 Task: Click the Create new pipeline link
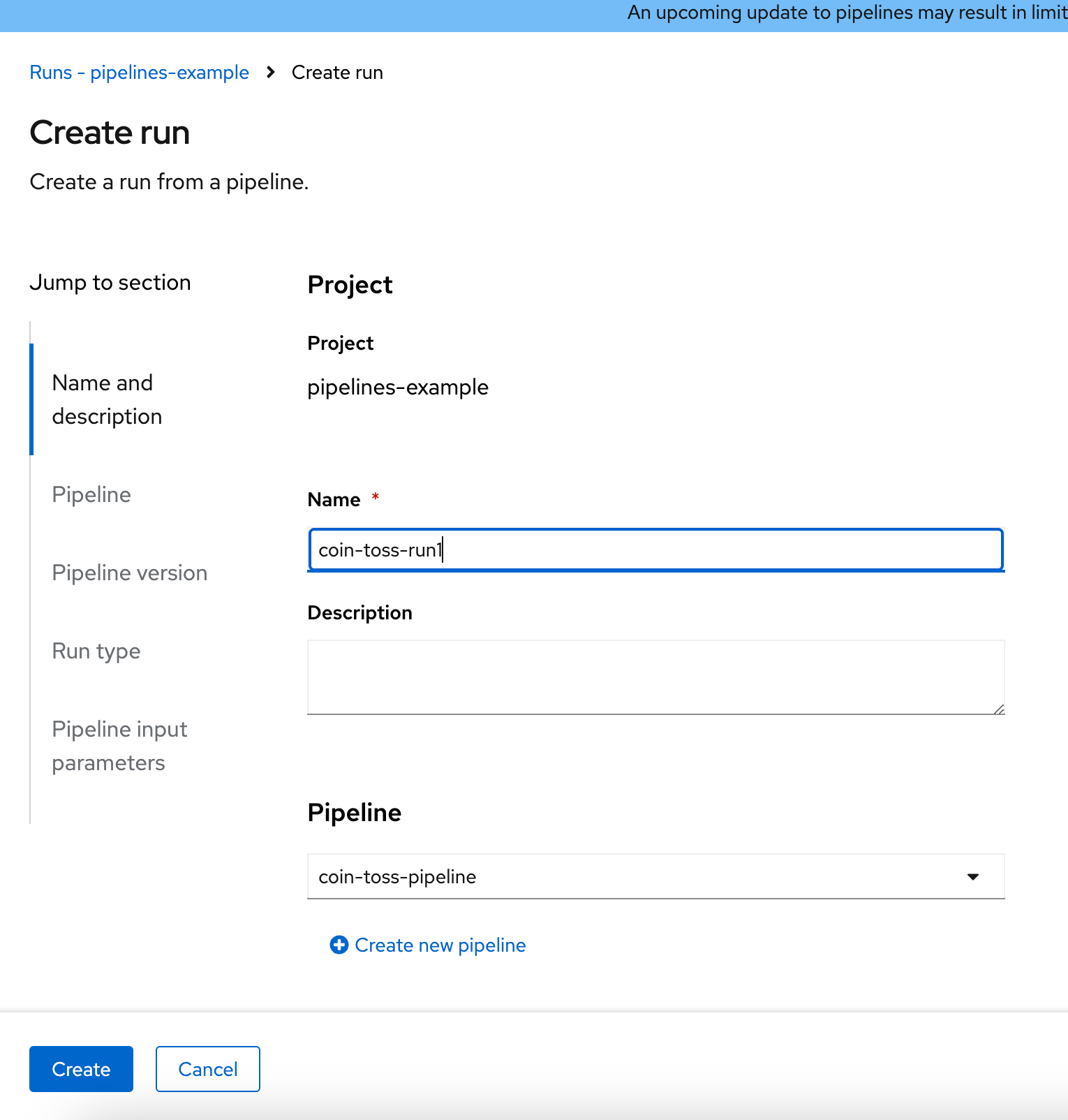(427, 945)
